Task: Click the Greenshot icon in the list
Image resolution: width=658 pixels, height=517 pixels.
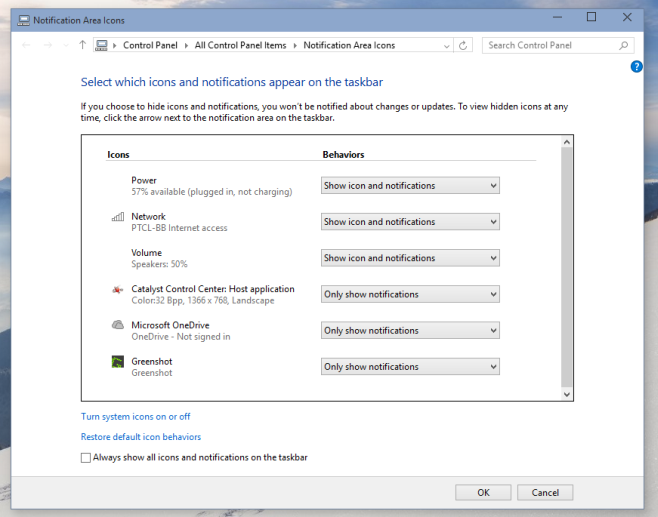Action: 118,361
